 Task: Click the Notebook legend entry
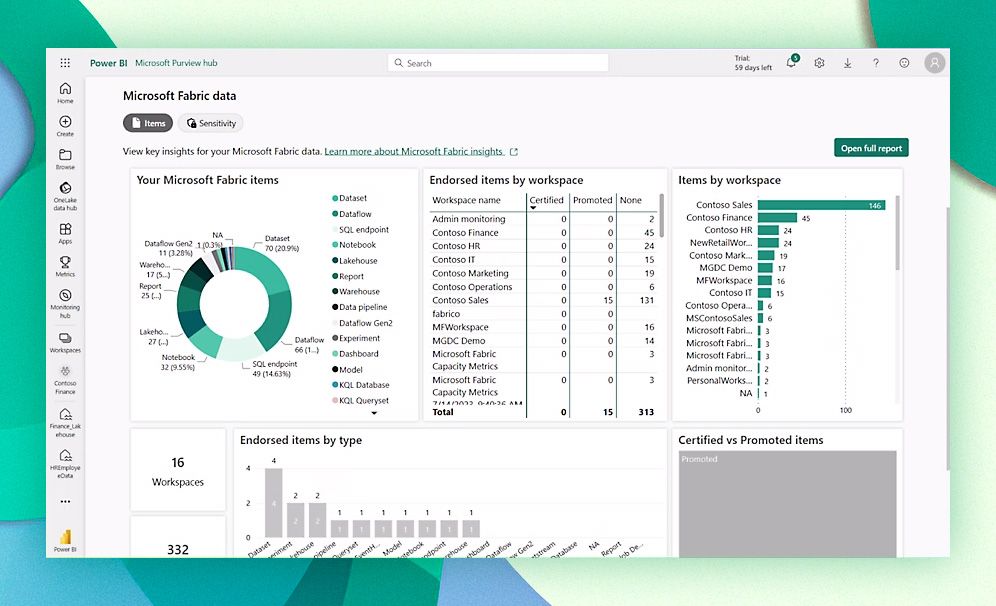(354, 245)
